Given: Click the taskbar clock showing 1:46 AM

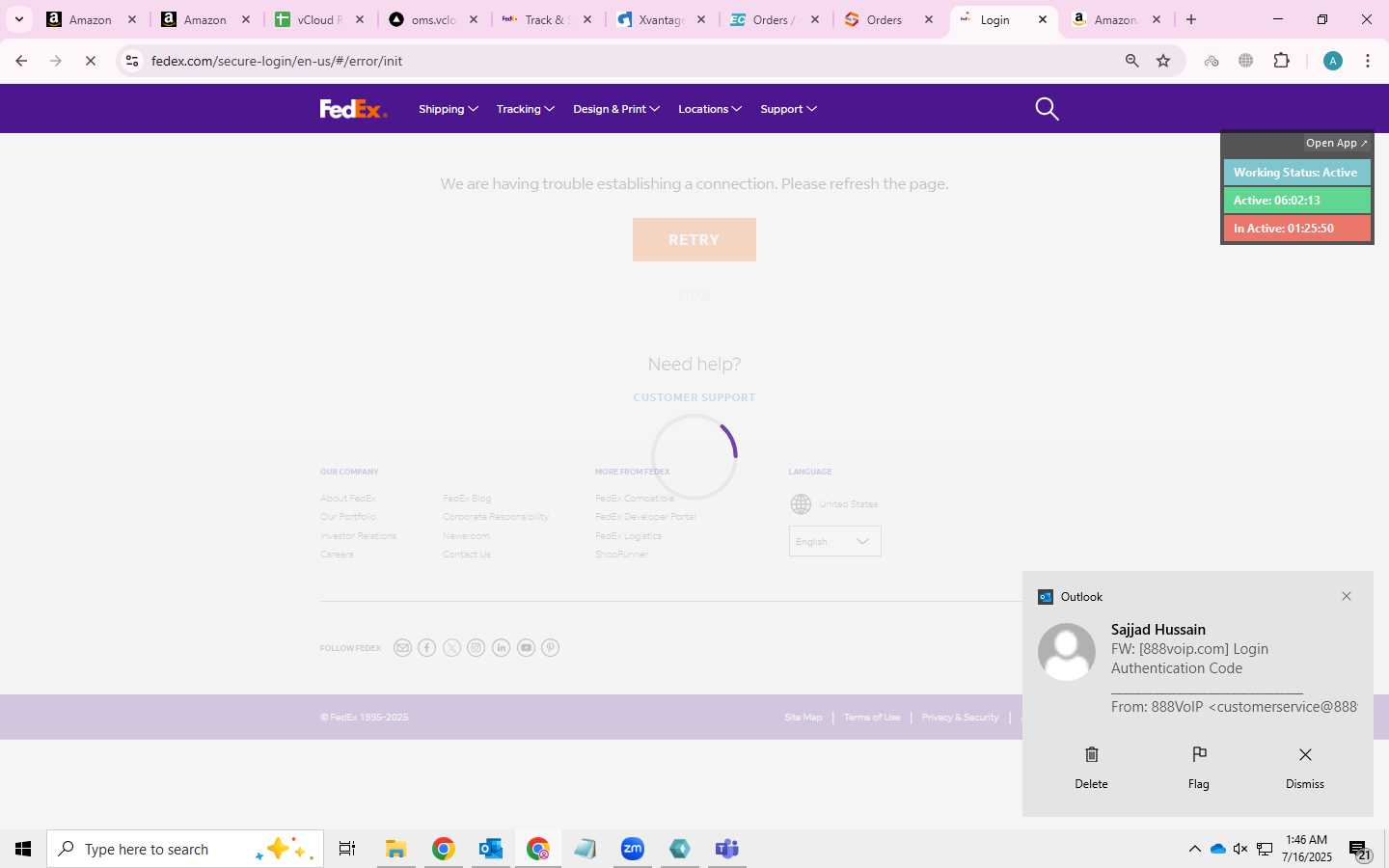Looking at the screenshot, I should point(1307,849).
